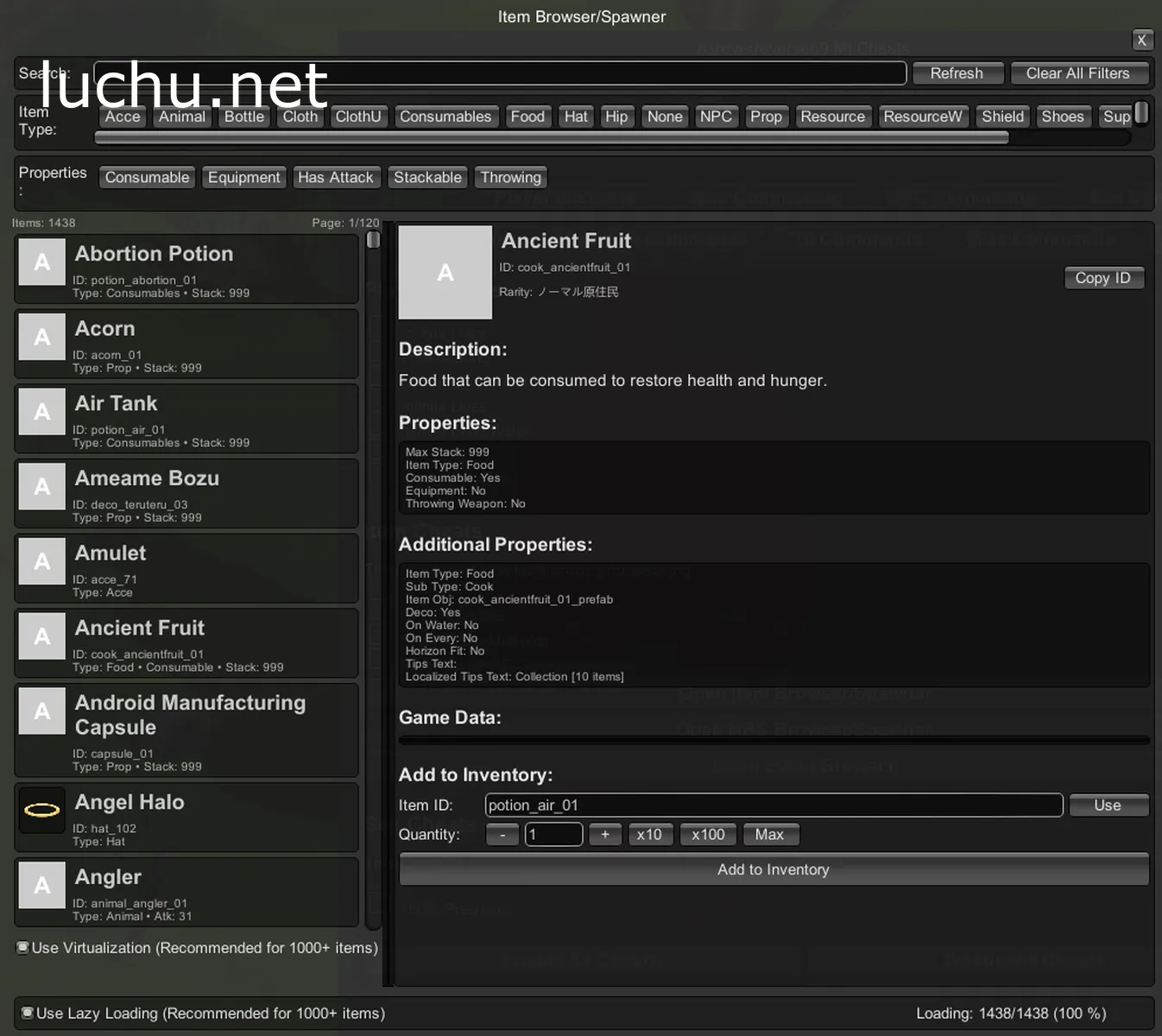Click the Amulet item icon
Viewport: 1162px width, 1036px height.
click(x=42, y=561)
